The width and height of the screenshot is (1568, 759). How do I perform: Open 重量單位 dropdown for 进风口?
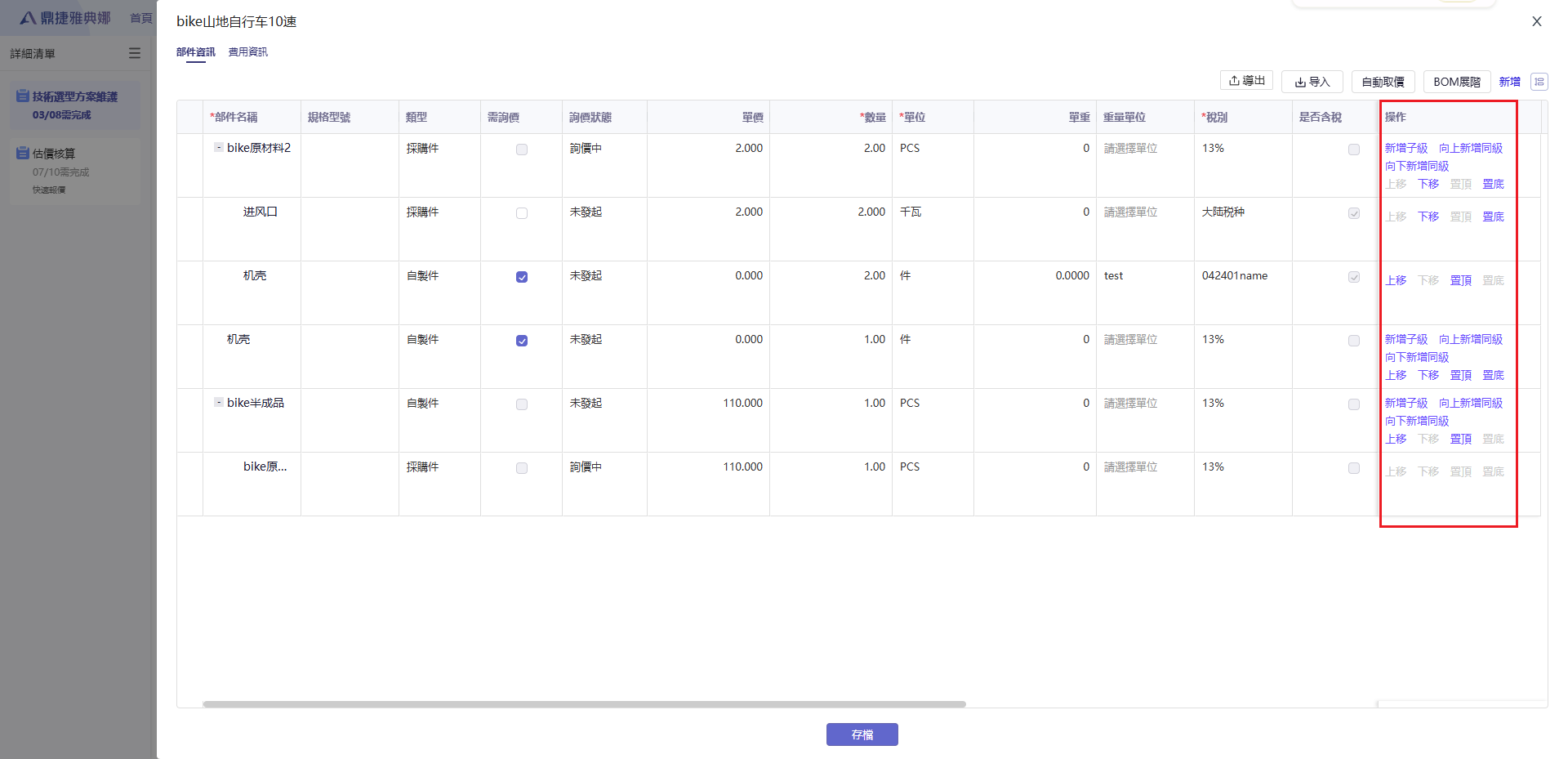coord(1145,212)
